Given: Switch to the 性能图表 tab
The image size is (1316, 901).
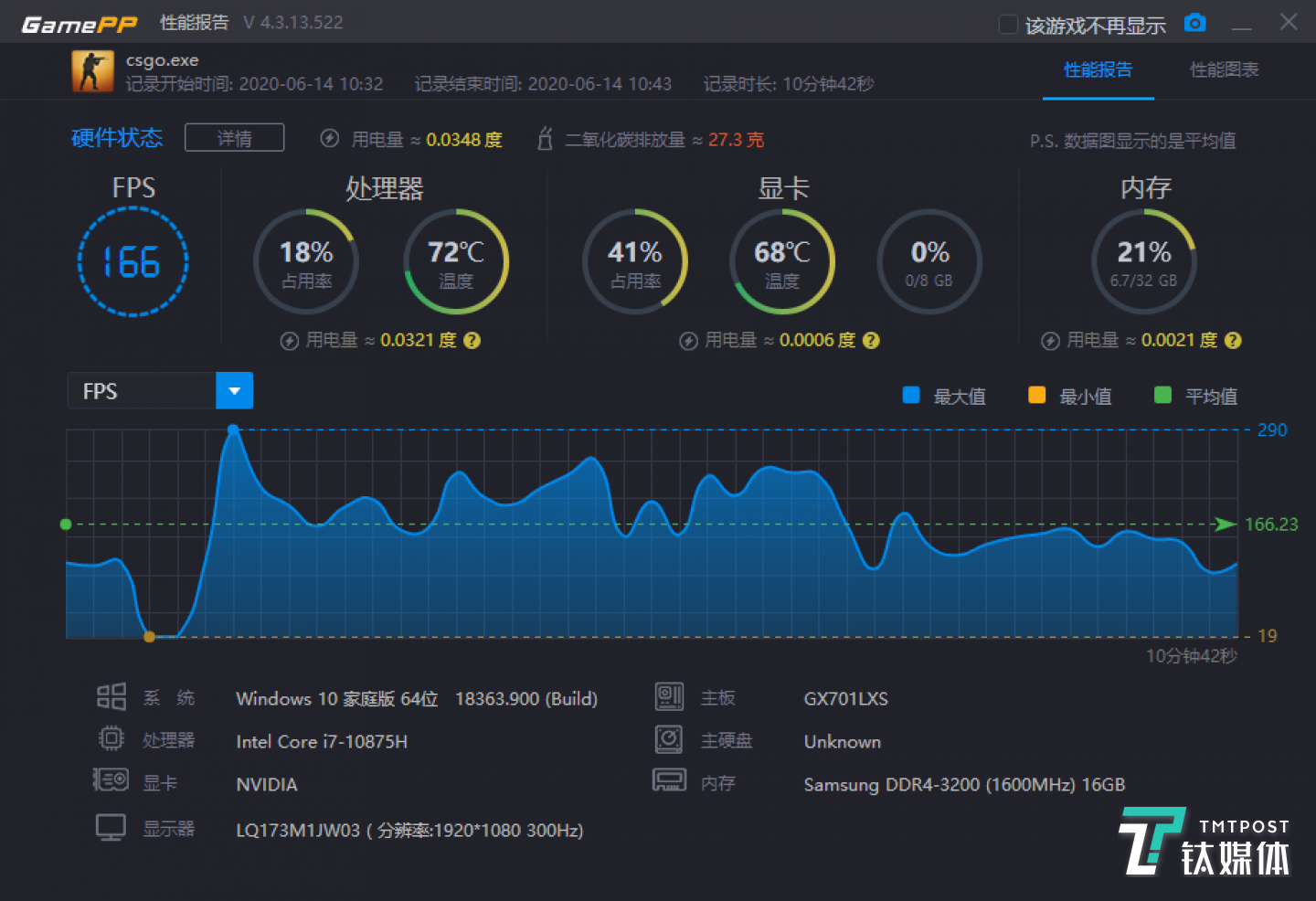Looking at the screenshot, I should click(1223, 69).
